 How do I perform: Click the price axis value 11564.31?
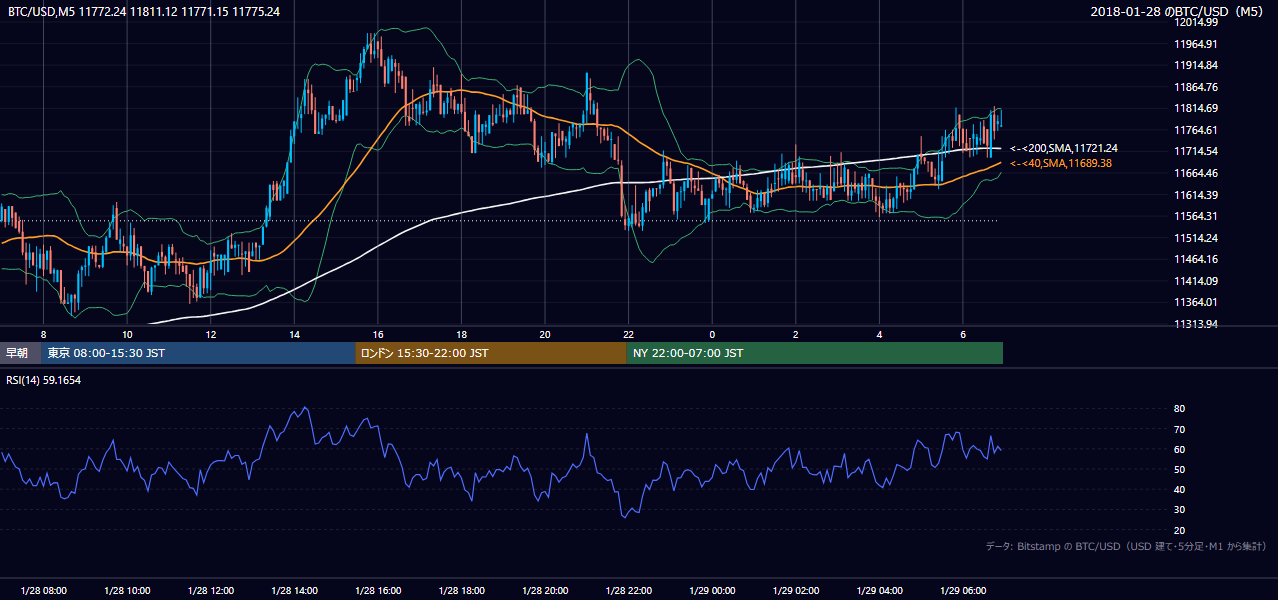(x=1194, y=216)
